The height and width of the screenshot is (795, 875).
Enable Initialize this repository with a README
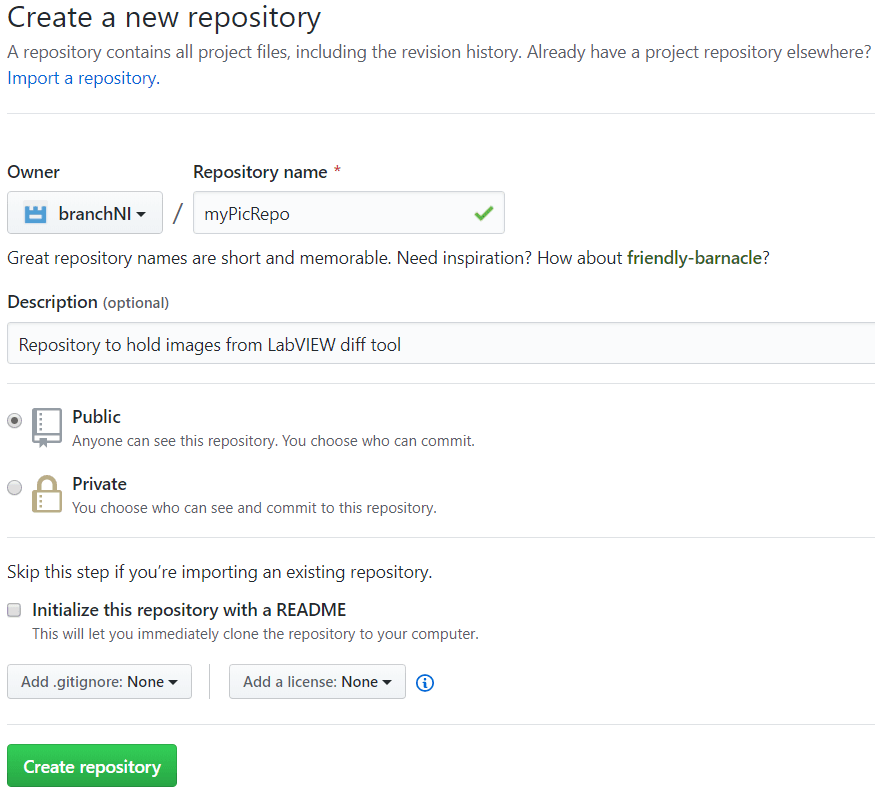[x=14, y=610]
